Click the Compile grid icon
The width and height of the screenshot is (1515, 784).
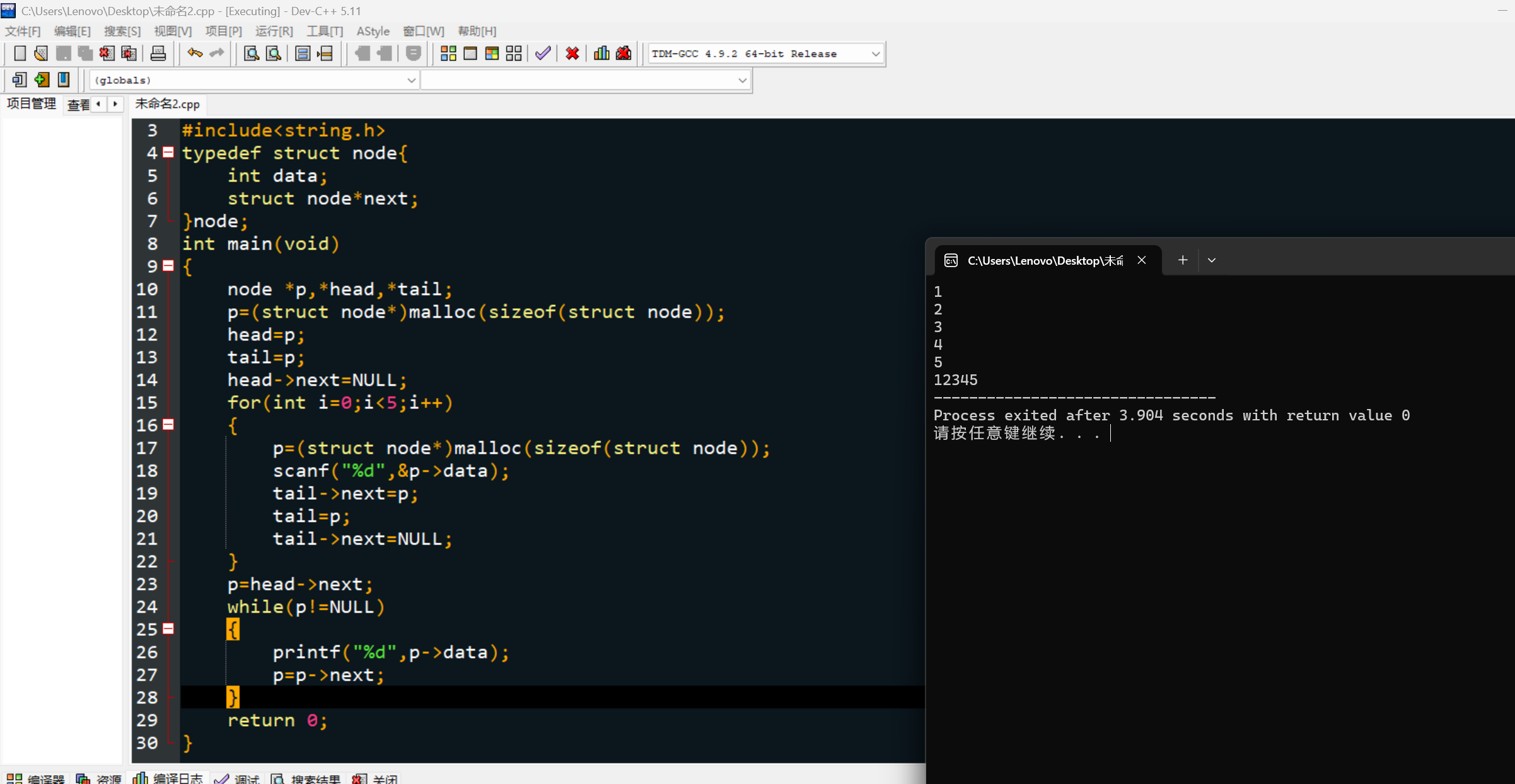(x=448, y=54)
